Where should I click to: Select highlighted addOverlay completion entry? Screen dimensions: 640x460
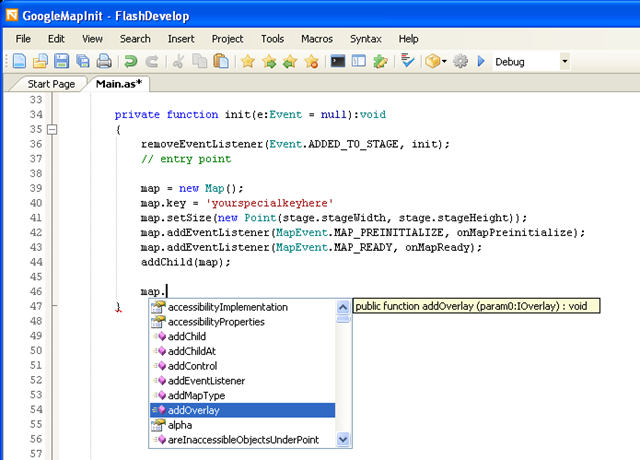point(242,410)
